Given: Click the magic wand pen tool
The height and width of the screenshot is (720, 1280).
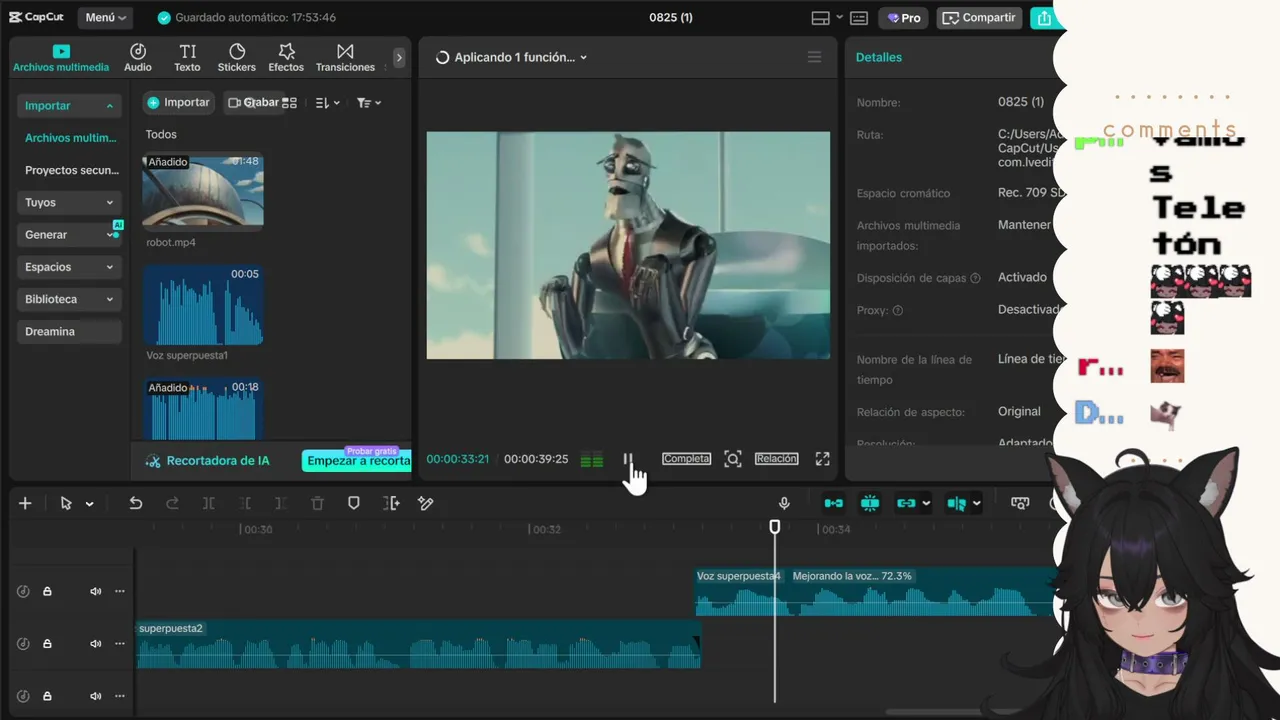Looking at the screenshot, I should (426, 503).
